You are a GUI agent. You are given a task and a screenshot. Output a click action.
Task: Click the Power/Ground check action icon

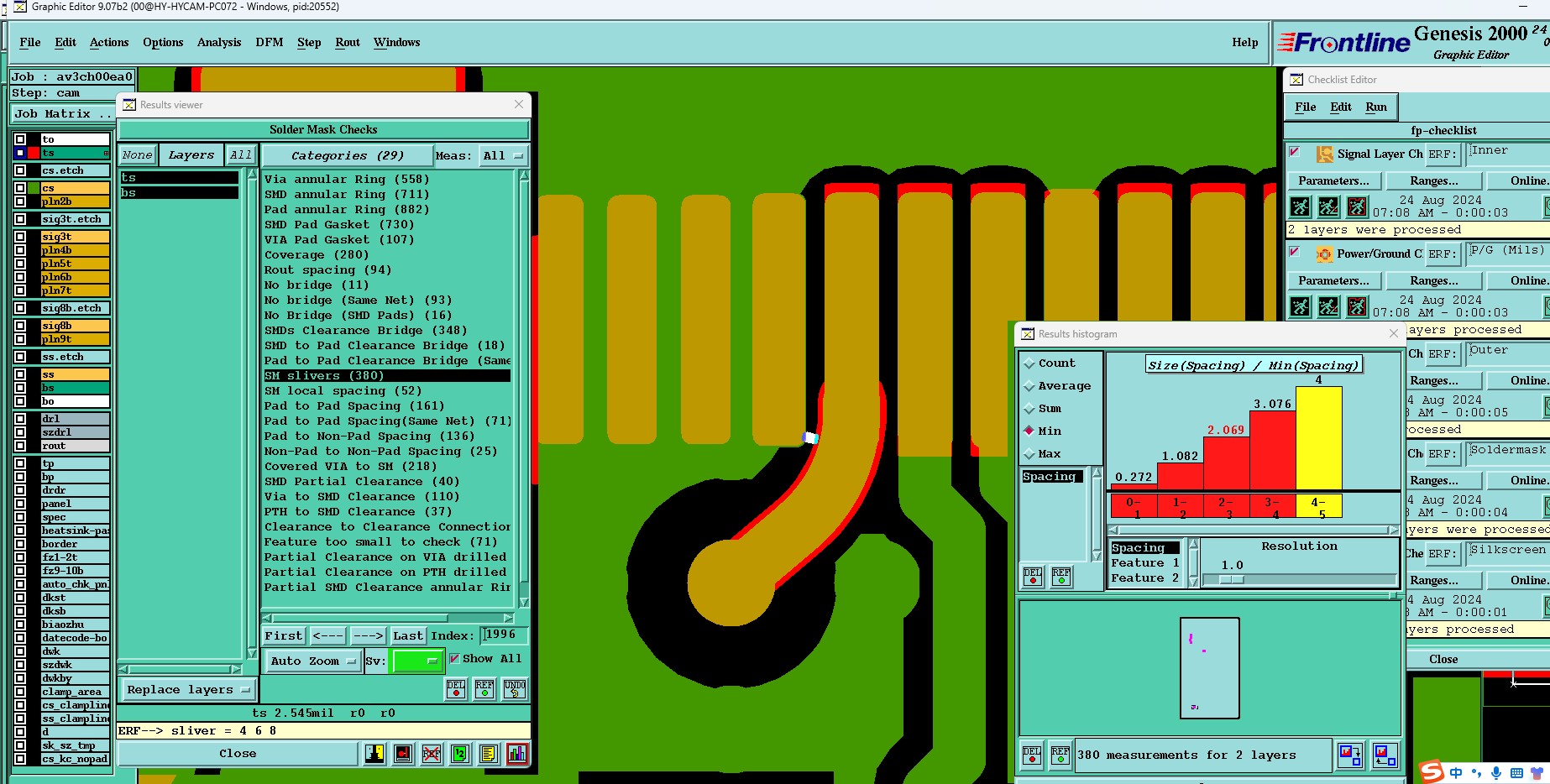[x=1325, y=254]
